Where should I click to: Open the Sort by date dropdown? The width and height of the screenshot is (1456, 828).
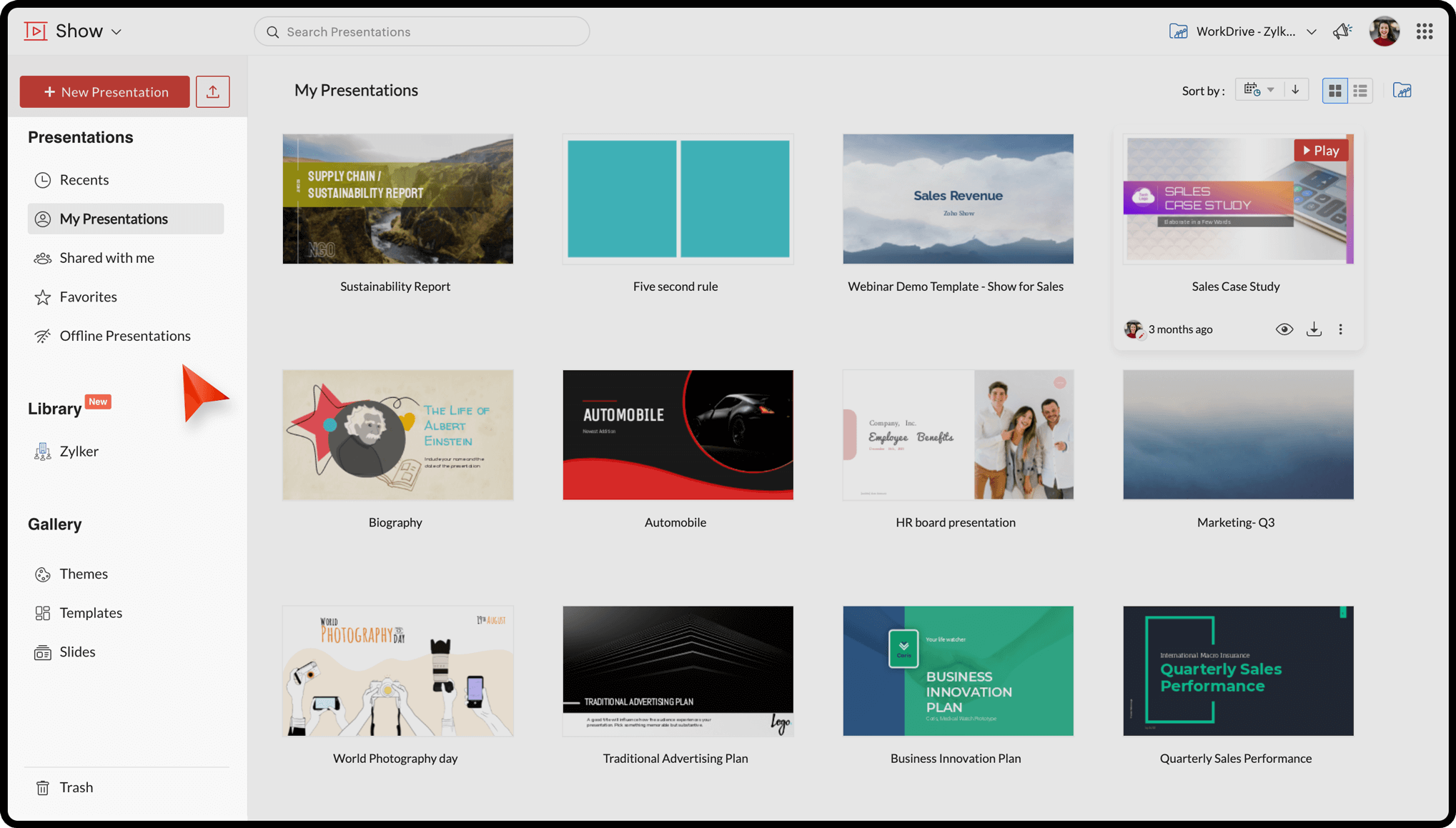(x=1259, y=90)
